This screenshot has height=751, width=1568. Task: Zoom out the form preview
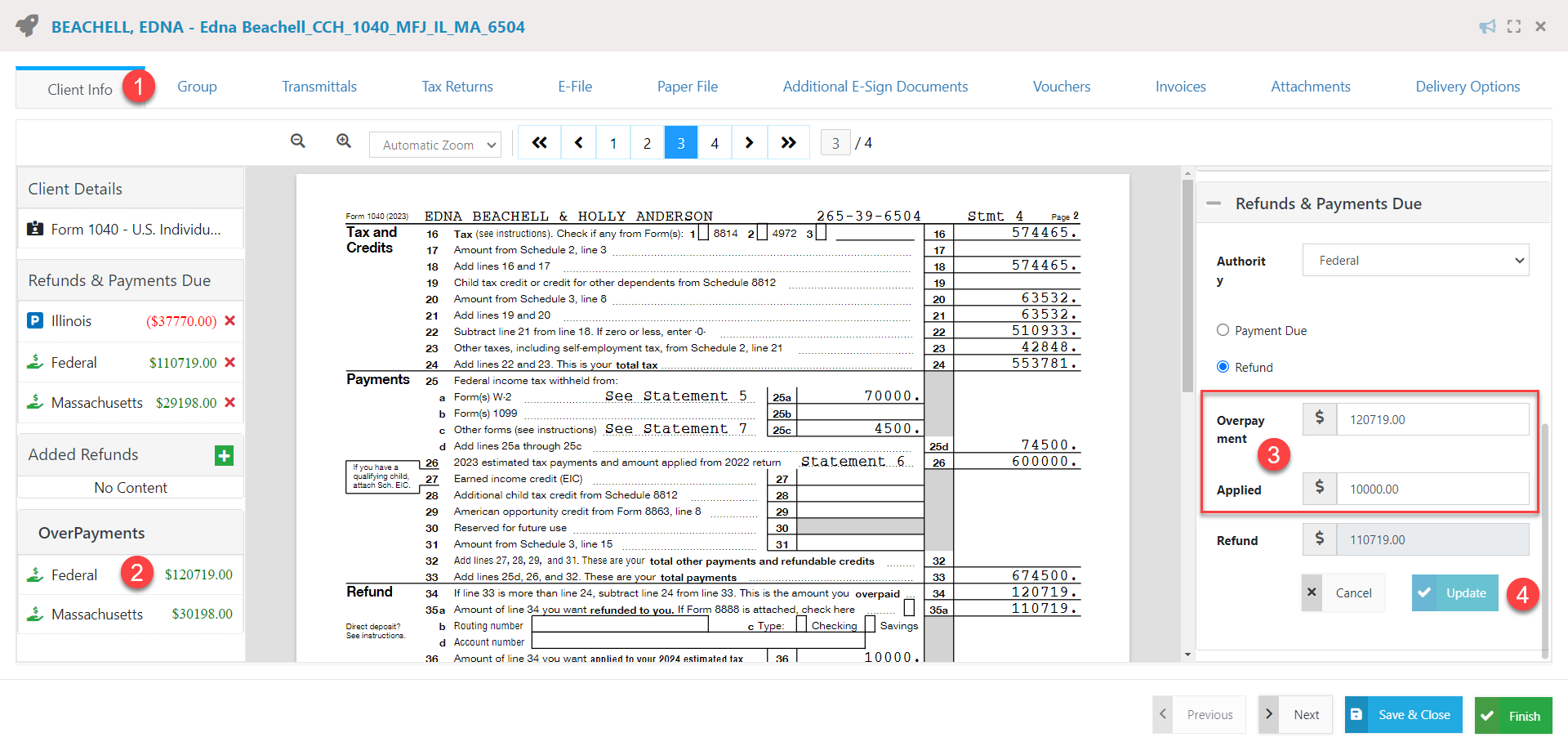point(297,141)
